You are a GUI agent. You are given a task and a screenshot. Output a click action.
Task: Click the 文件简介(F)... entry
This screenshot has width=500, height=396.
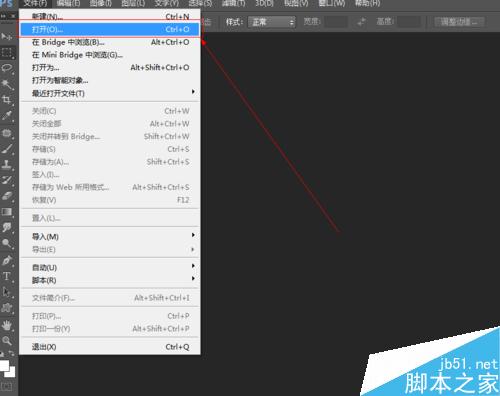pos(110,298)
